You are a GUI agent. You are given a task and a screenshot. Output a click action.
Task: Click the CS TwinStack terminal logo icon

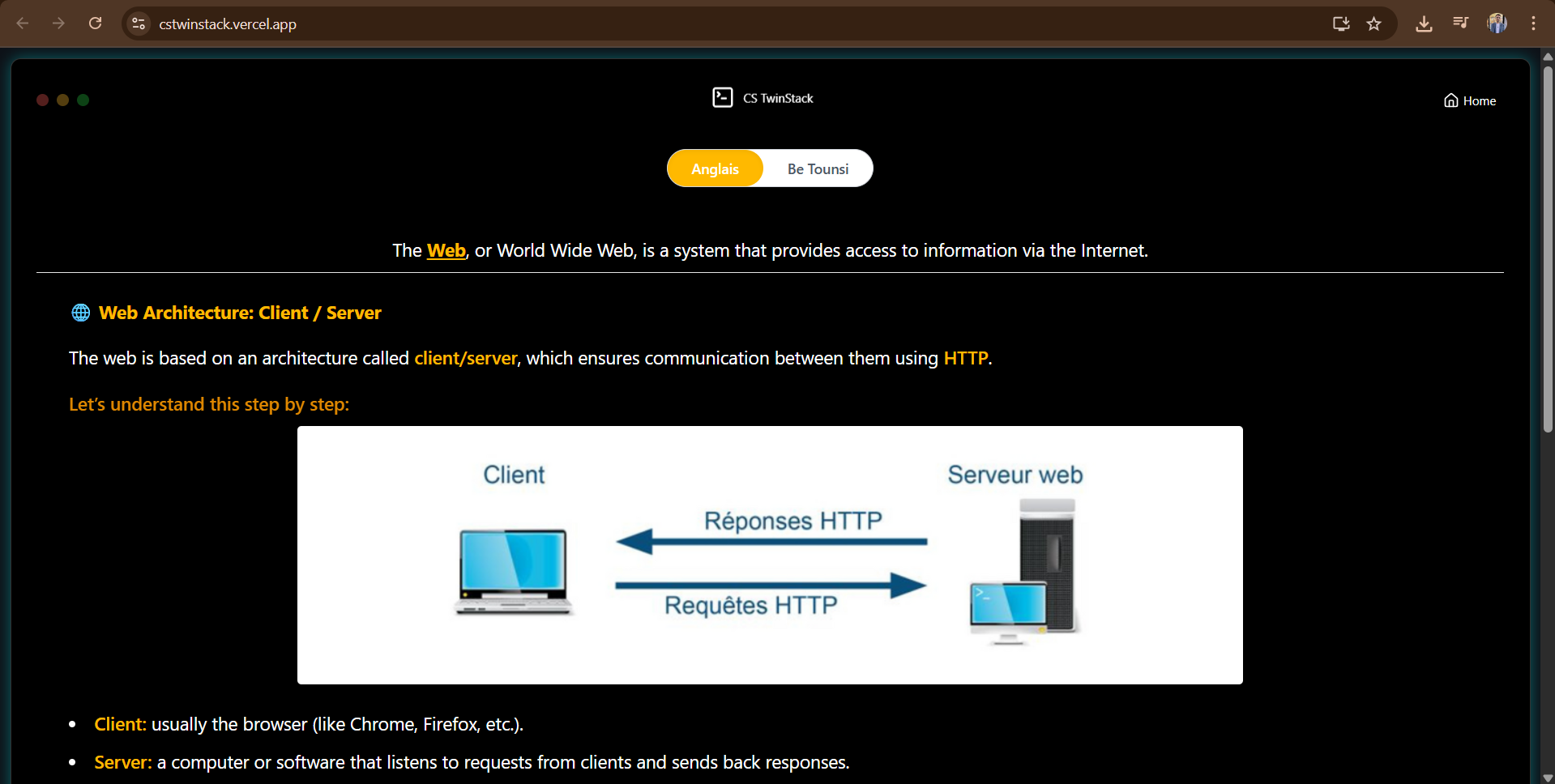(722, 97)
